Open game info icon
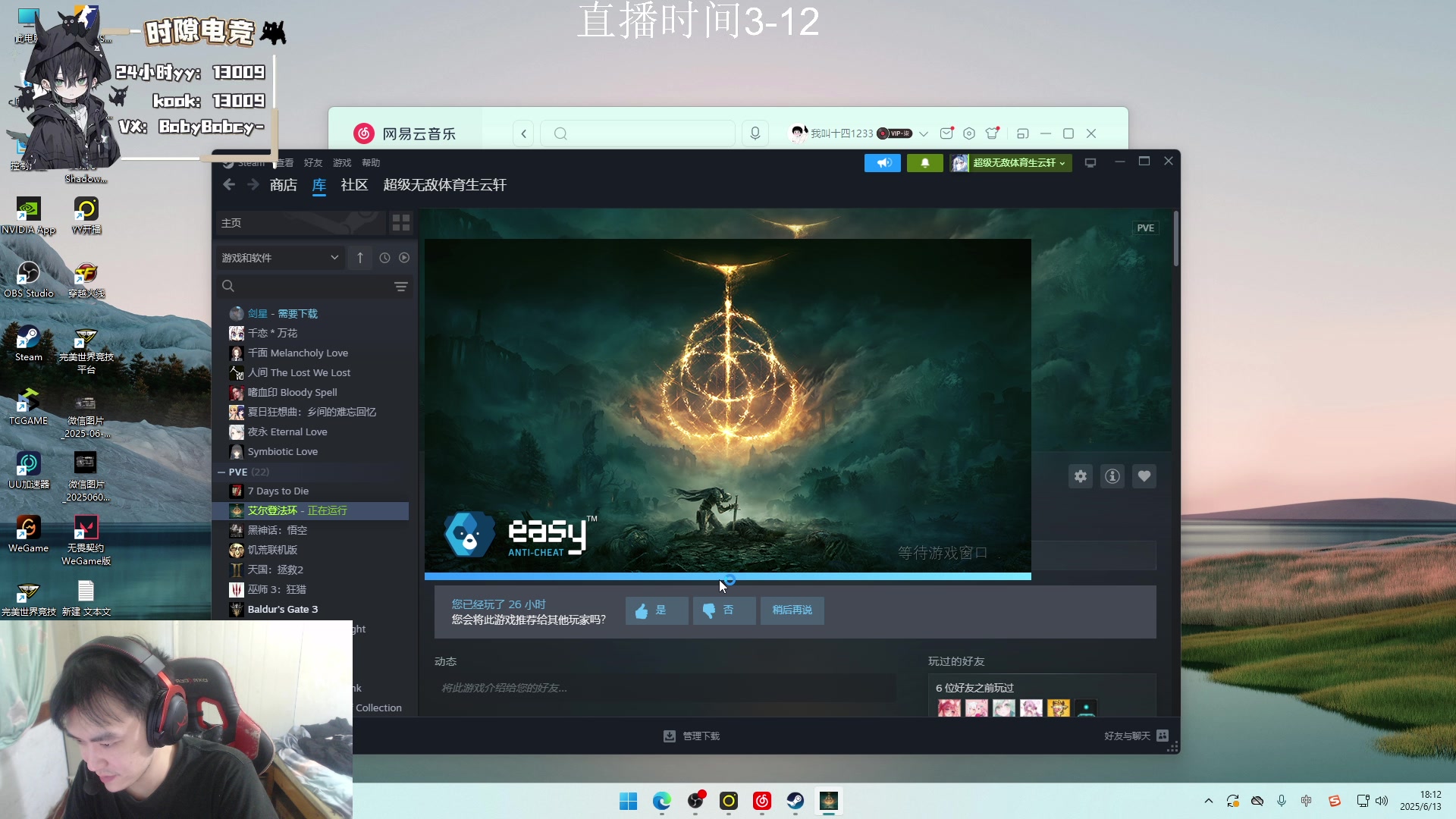Viewport: 1456px width, 819px height. 1112,477
